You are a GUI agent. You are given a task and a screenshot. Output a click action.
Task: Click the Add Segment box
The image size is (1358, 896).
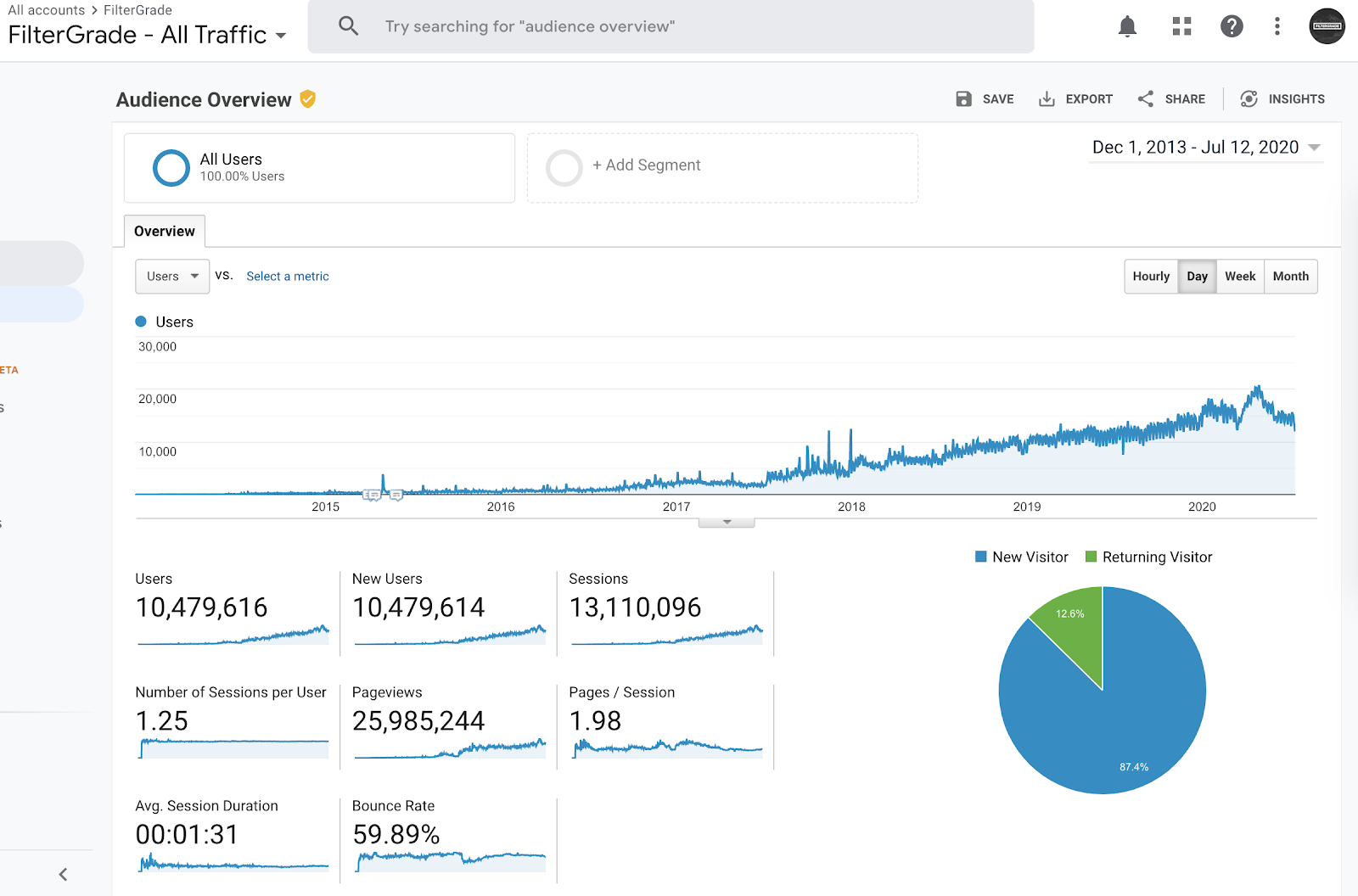pos(721,167)
